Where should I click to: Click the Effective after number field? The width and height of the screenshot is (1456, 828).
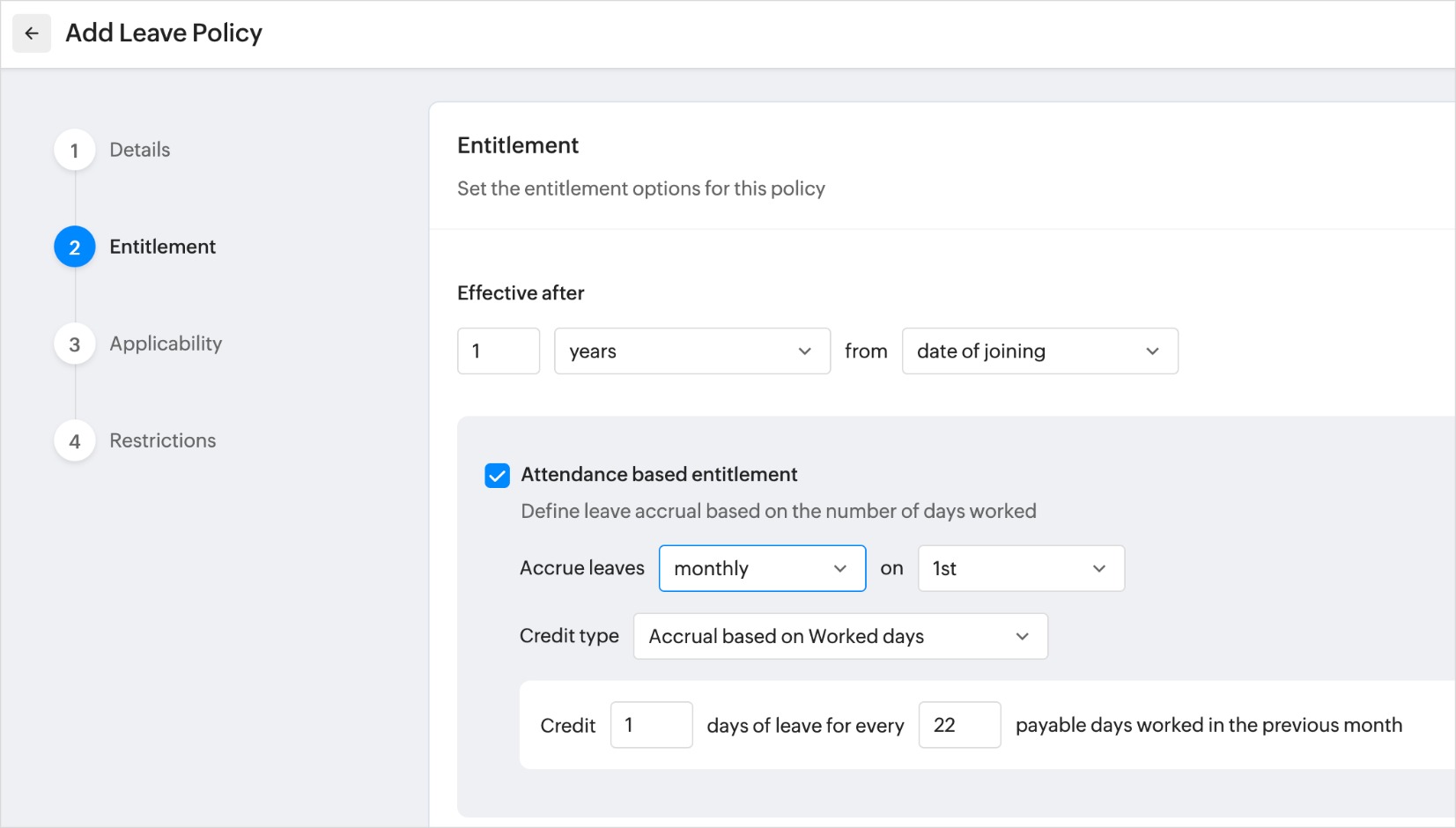[x=498, y=351]
